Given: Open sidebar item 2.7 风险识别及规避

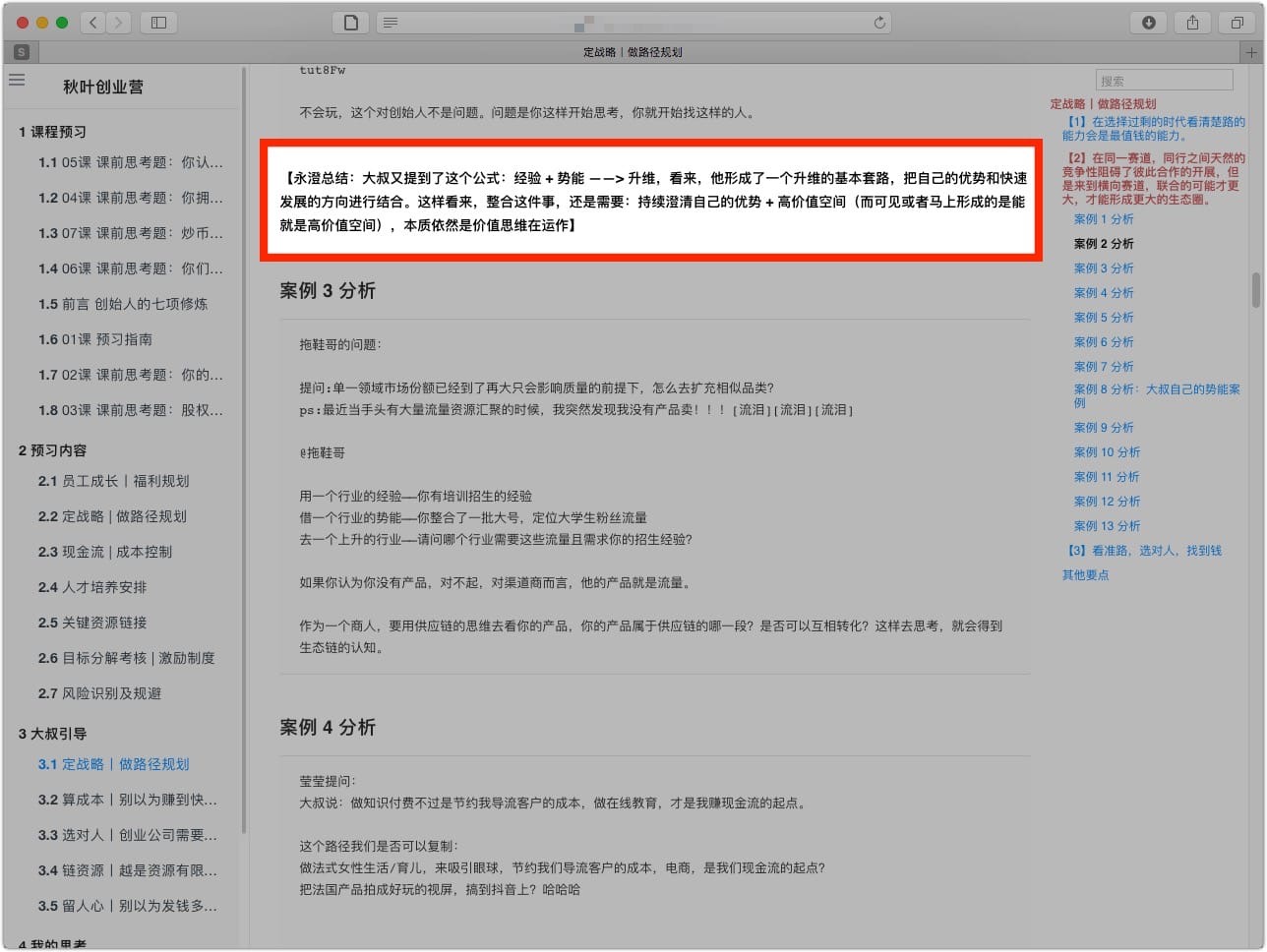Looking at the screenshot, I should [99, 693].
